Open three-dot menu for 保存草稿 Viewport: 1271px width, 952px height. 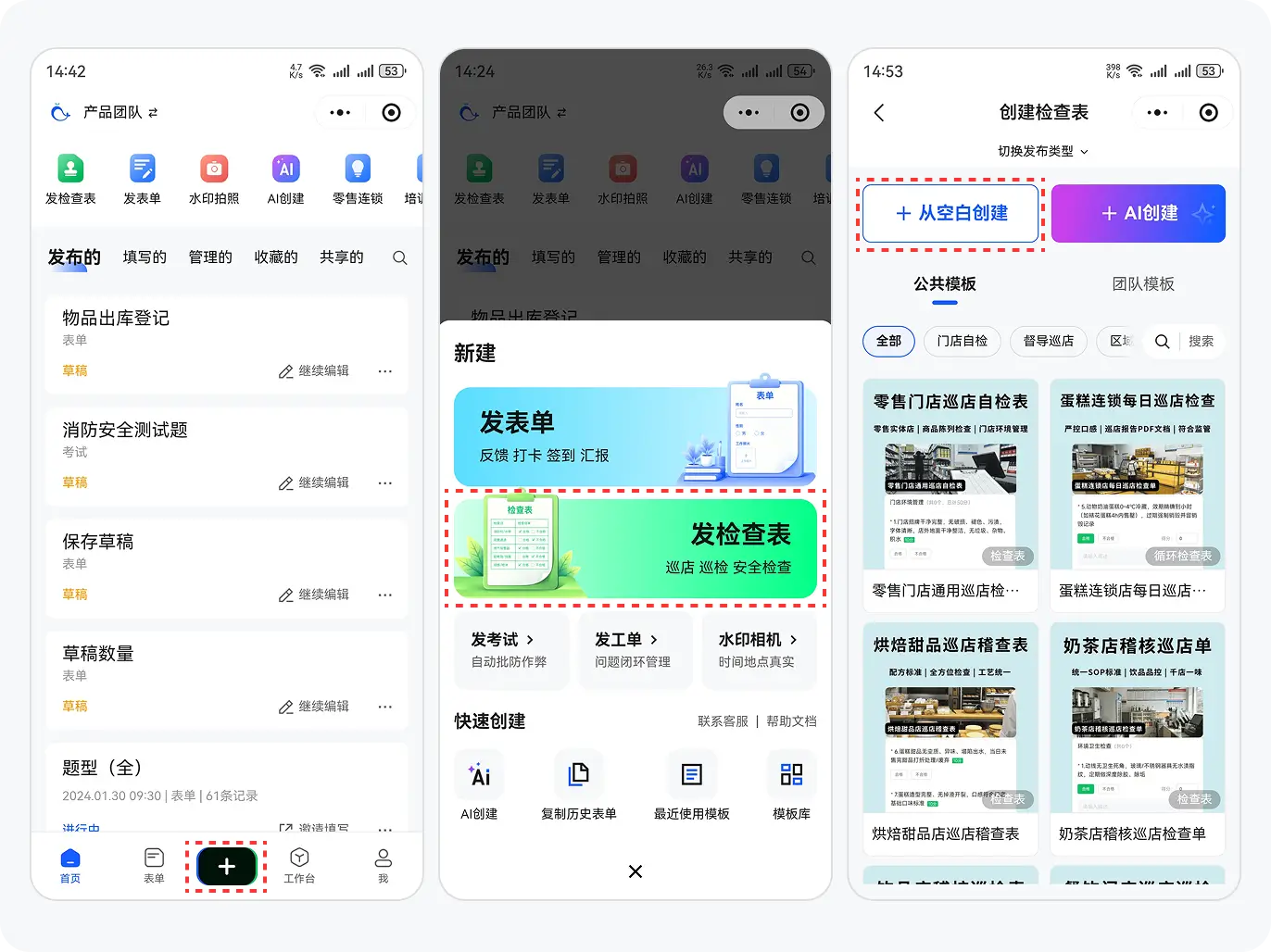[385, 595]
